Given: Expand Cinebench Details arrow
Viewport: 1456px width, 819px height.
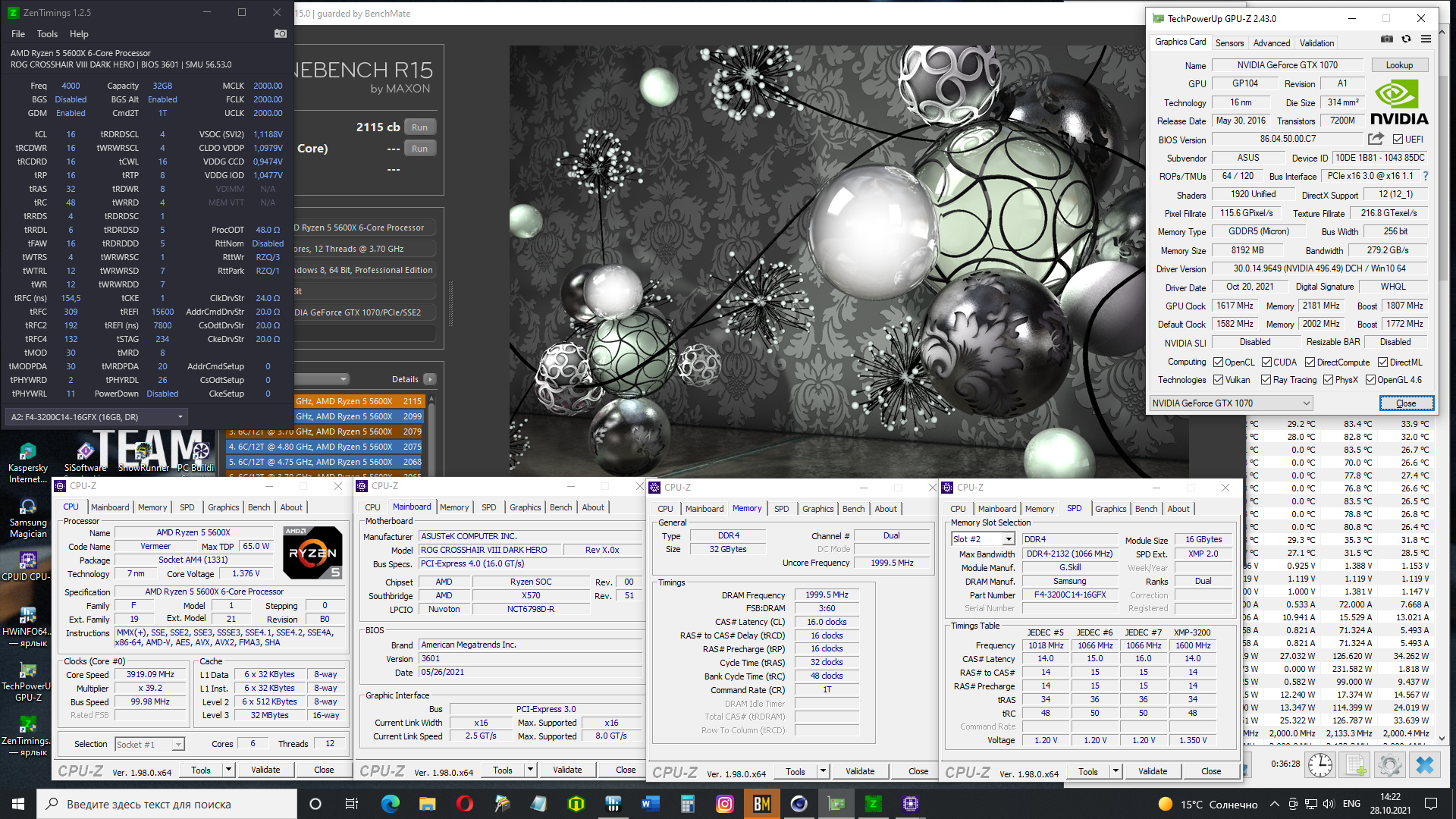Looking at the screenshot, I should coord(430,379).
